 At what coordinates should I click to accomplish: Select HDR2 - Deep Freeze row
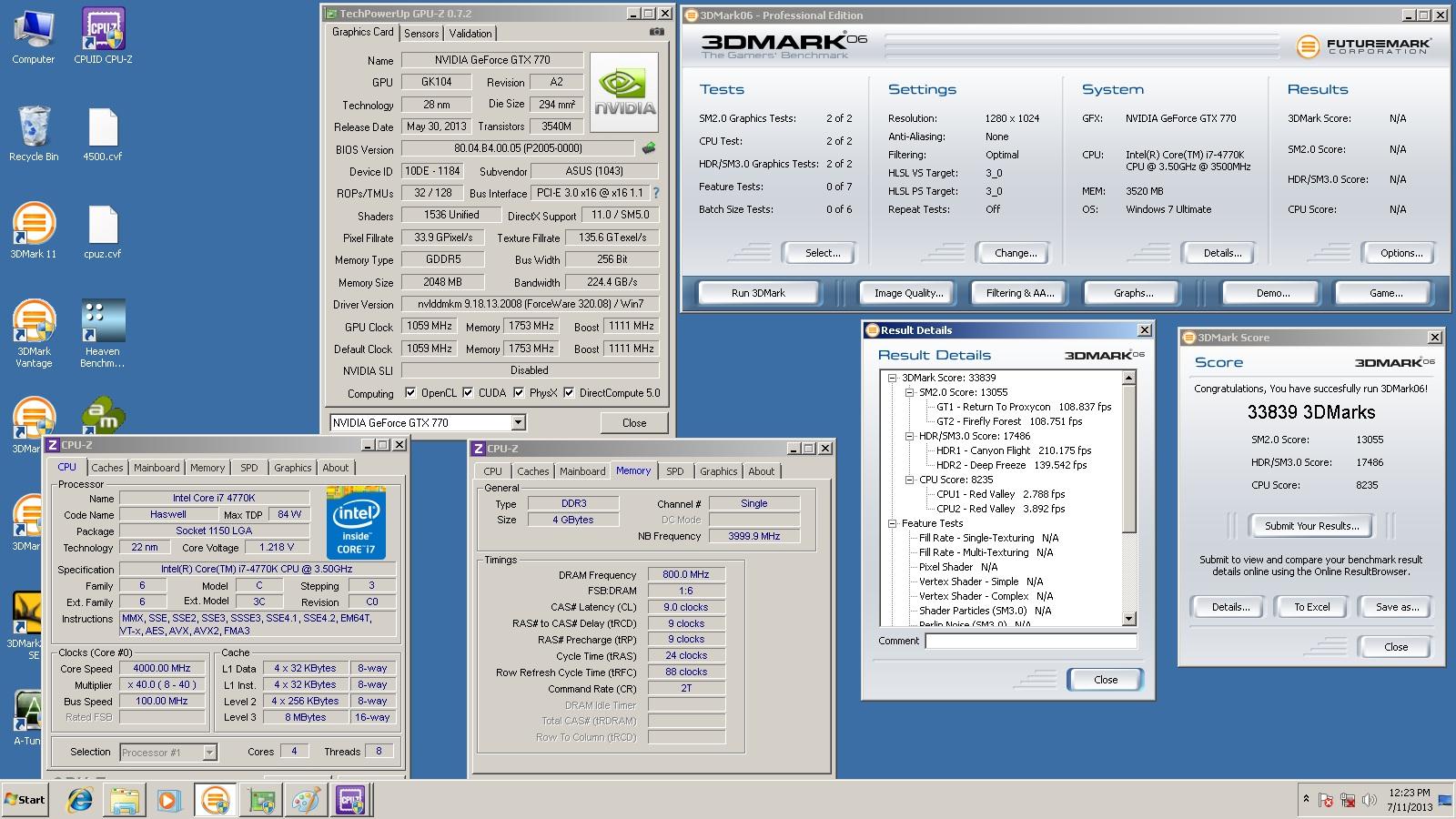point(1011,465)
